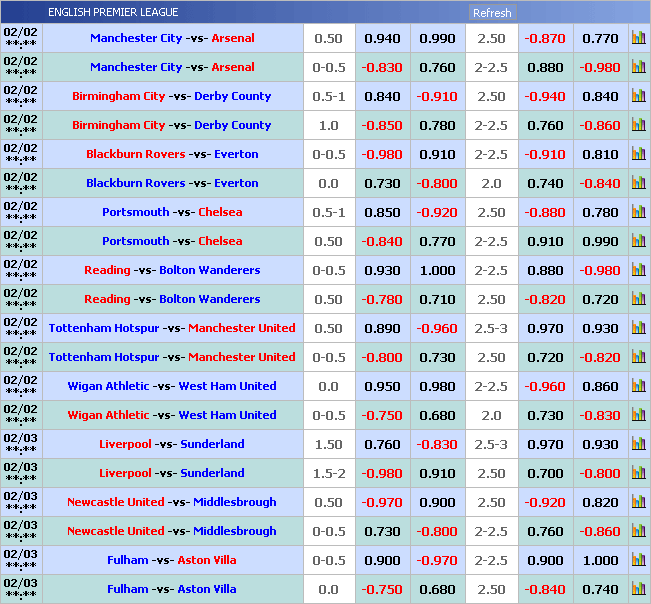The width and height of the screenshot is (651, 604).
Task: Select 1.000 odds in Reading vs Bolton row
Action: [x=437, y=270]
